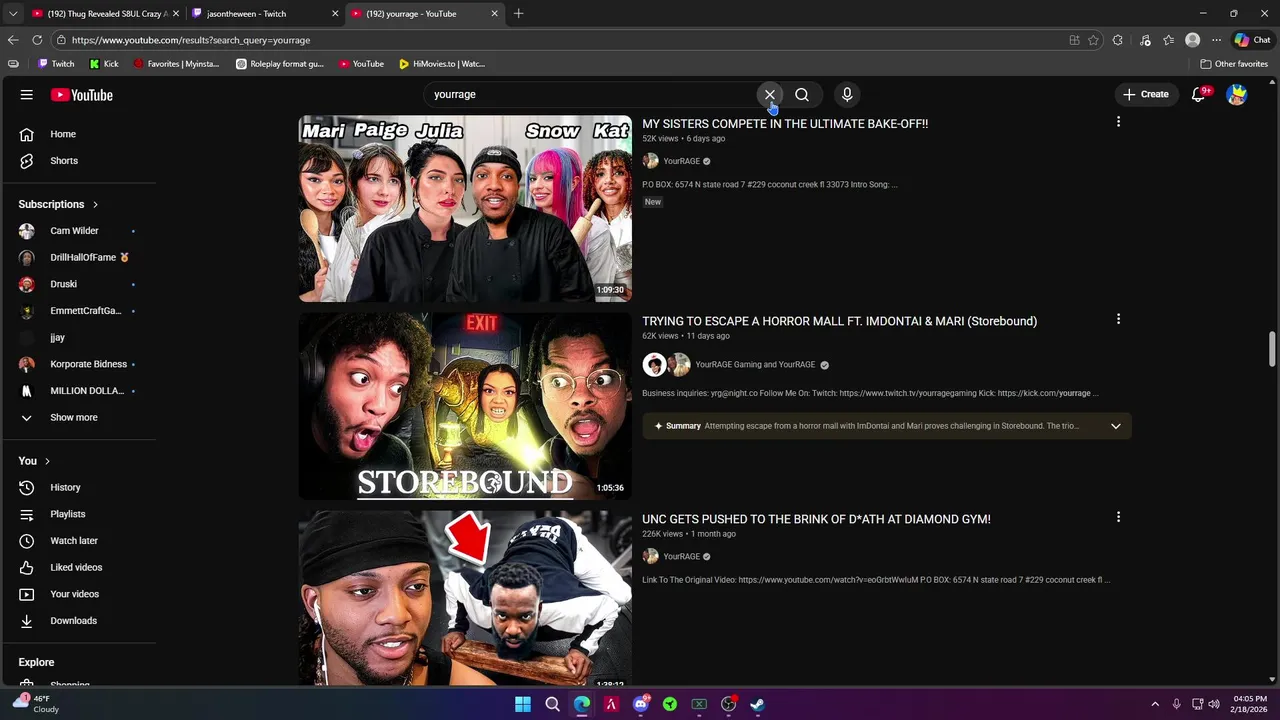Add this page to favorites with the star icon
Image resolution: width=1280 pixels, height=720 pixels.
[1093, 40]
